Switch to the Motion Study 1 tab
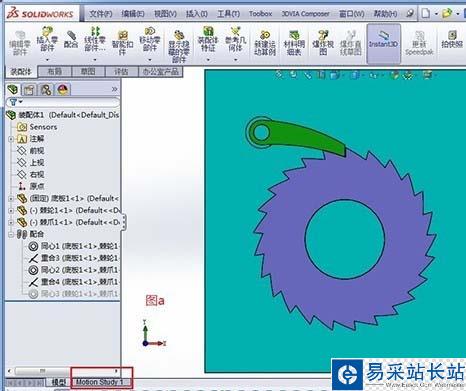 (x=99, y=382)
